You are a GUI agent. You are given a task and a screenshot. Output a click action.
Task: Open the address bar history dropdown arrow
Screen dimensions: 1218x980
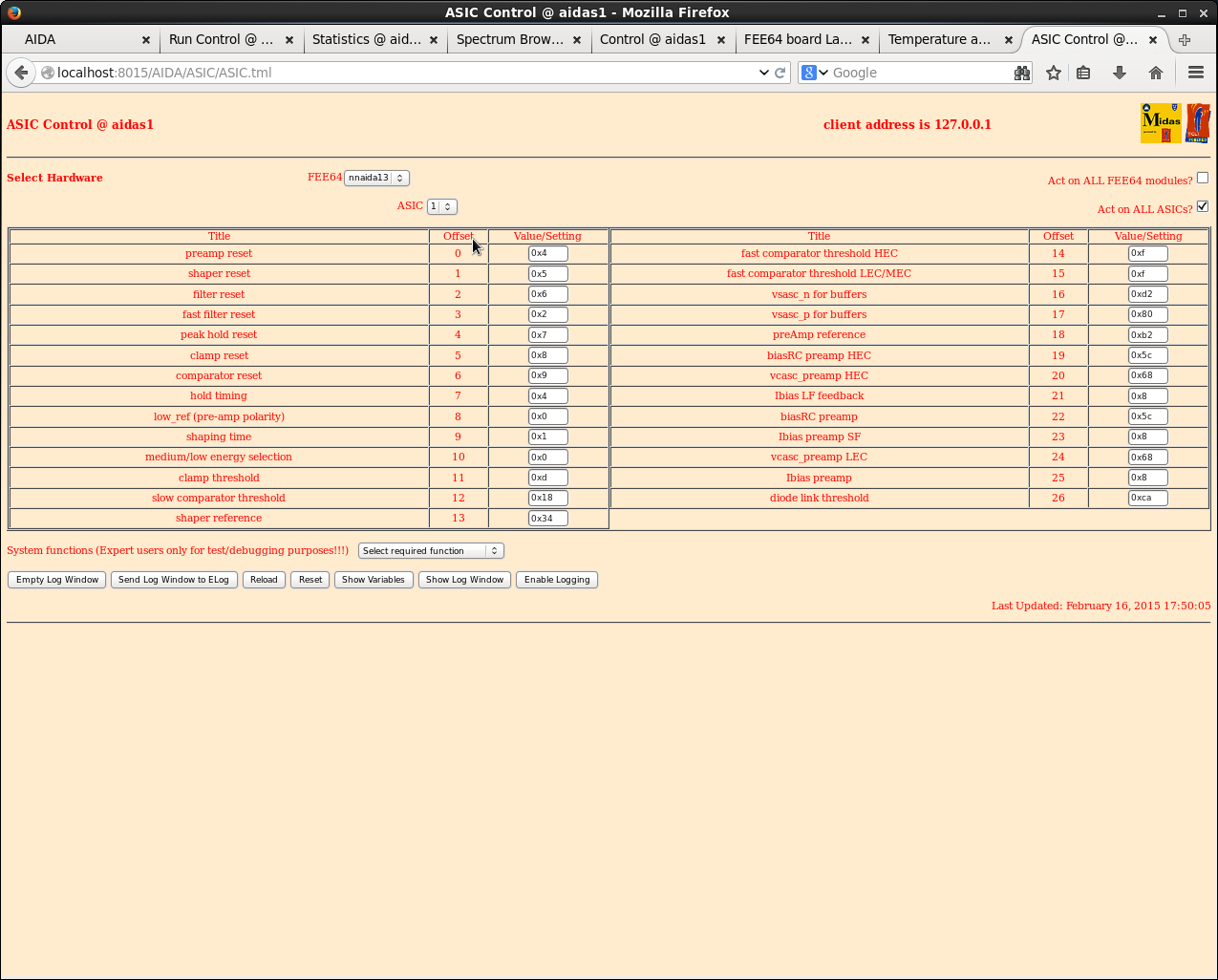click(x=763, y=73)
